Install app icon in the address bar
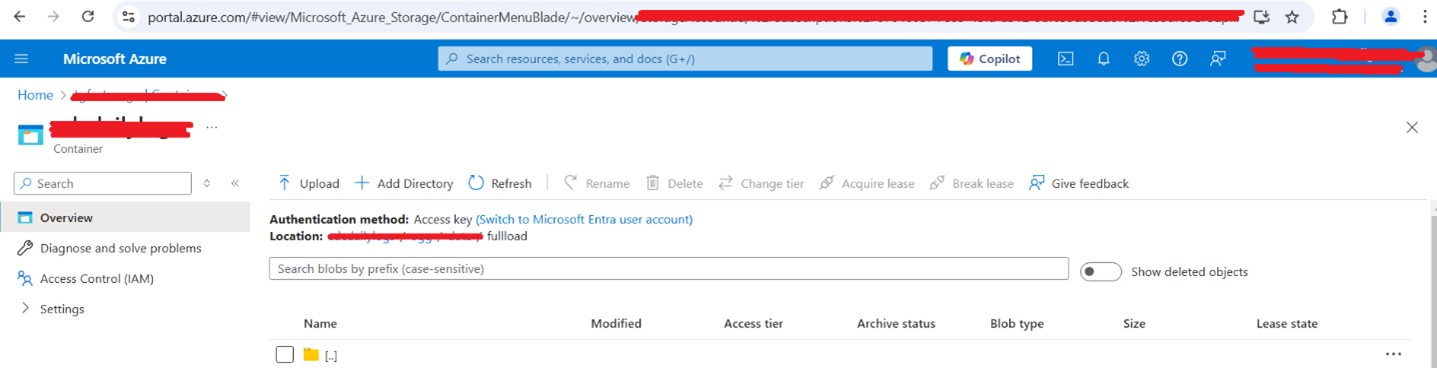Image resolution: width=1437 pixels, height=368 pixels. [1261, 17]
